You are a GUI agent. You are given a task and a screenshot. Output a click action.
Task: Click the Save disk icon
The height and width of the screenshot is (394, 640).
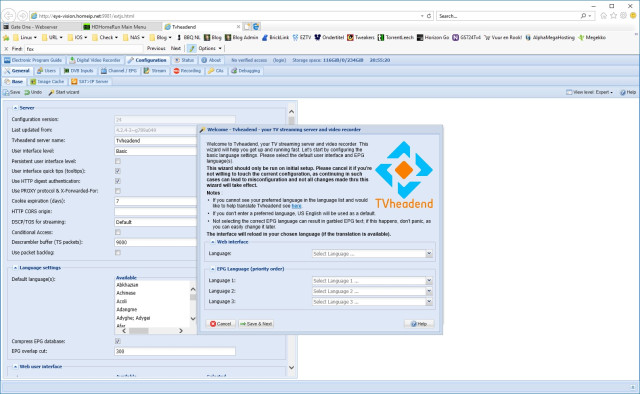[x=6, y=92]
